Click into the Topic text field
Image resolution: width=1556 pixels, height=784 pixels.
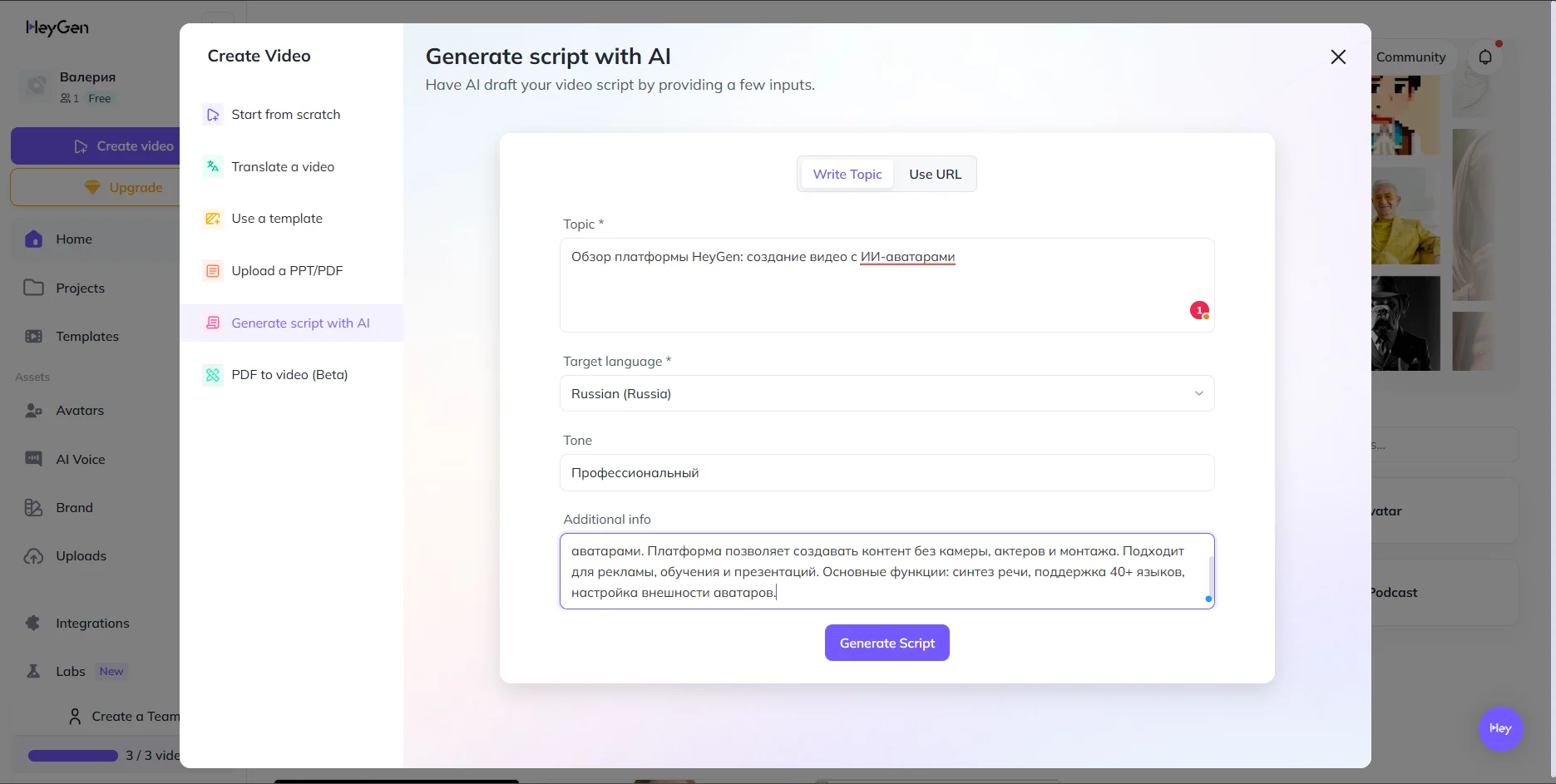887,285
